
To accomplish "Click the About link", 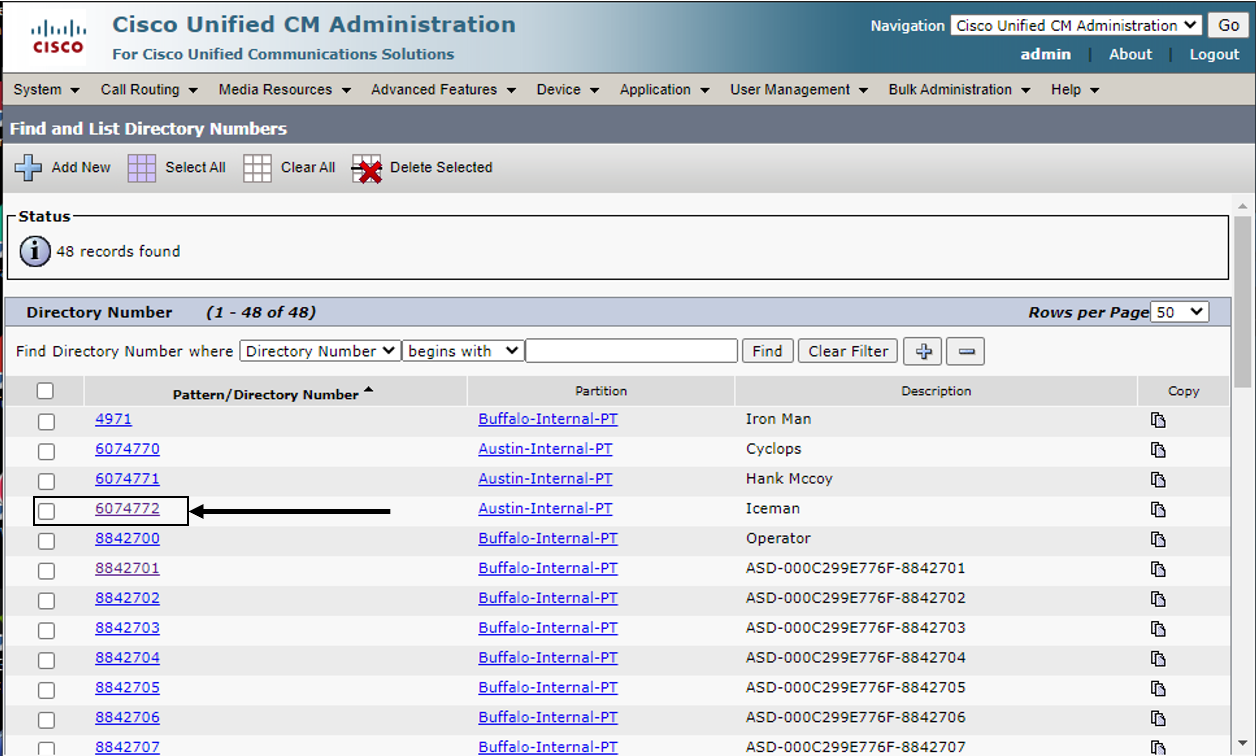I will click(1130, 55).
